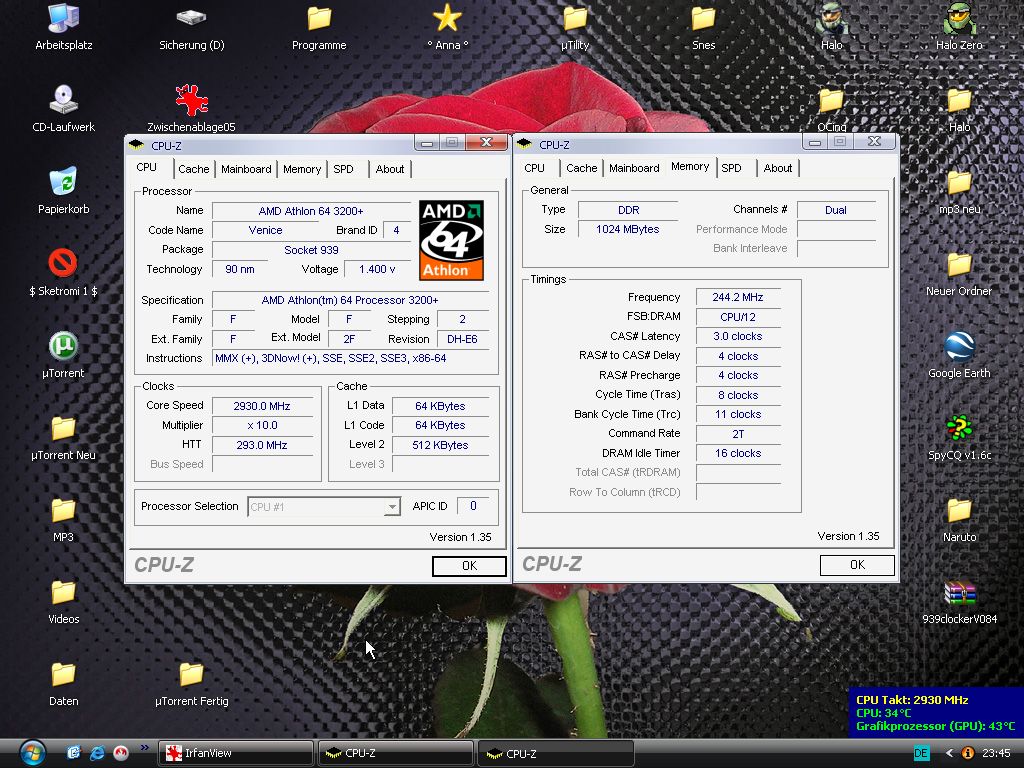Viewport: 1024px width, 768px height.
Task: Select the Mainboard tab in left CPU-Z window
Action: pos(246,169)
